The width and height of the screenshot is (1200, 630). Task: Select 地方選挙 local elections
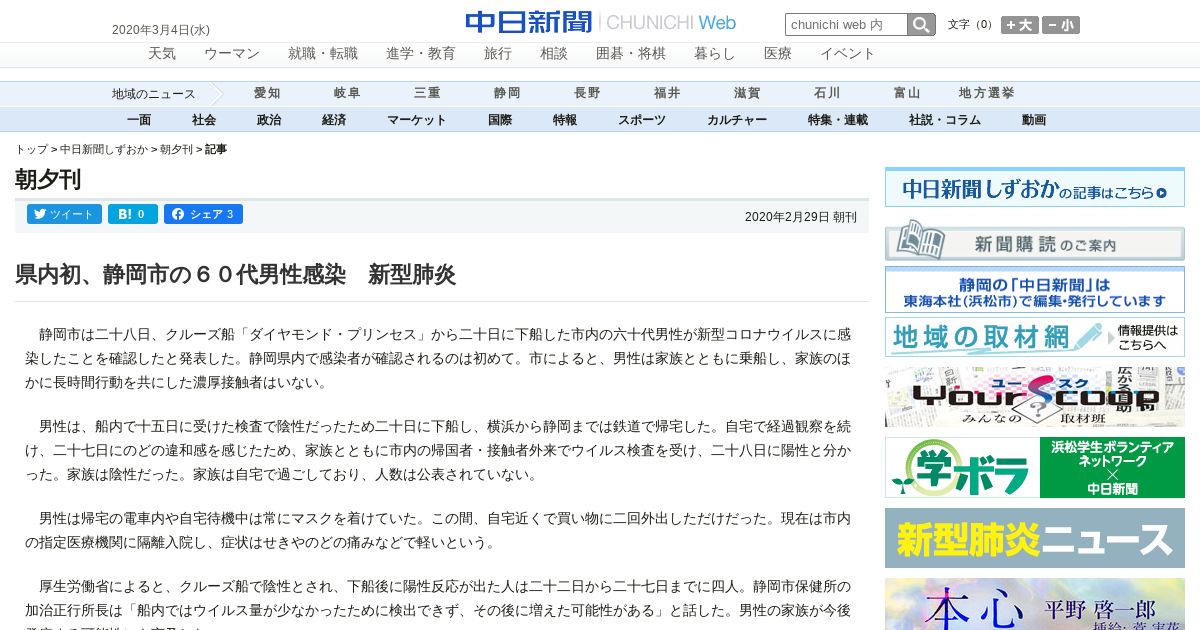point(987,93)
